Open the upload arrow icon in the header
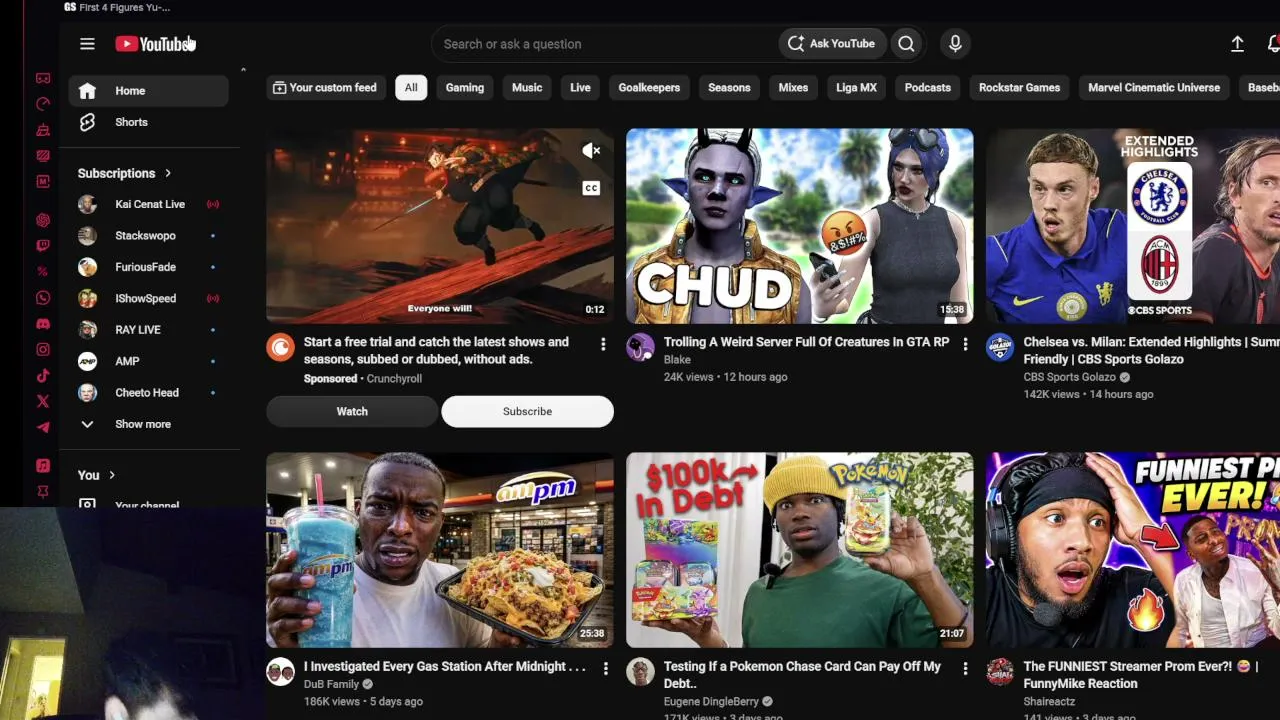Viewport: 1280px width, 720px height. pos(1237,44)
